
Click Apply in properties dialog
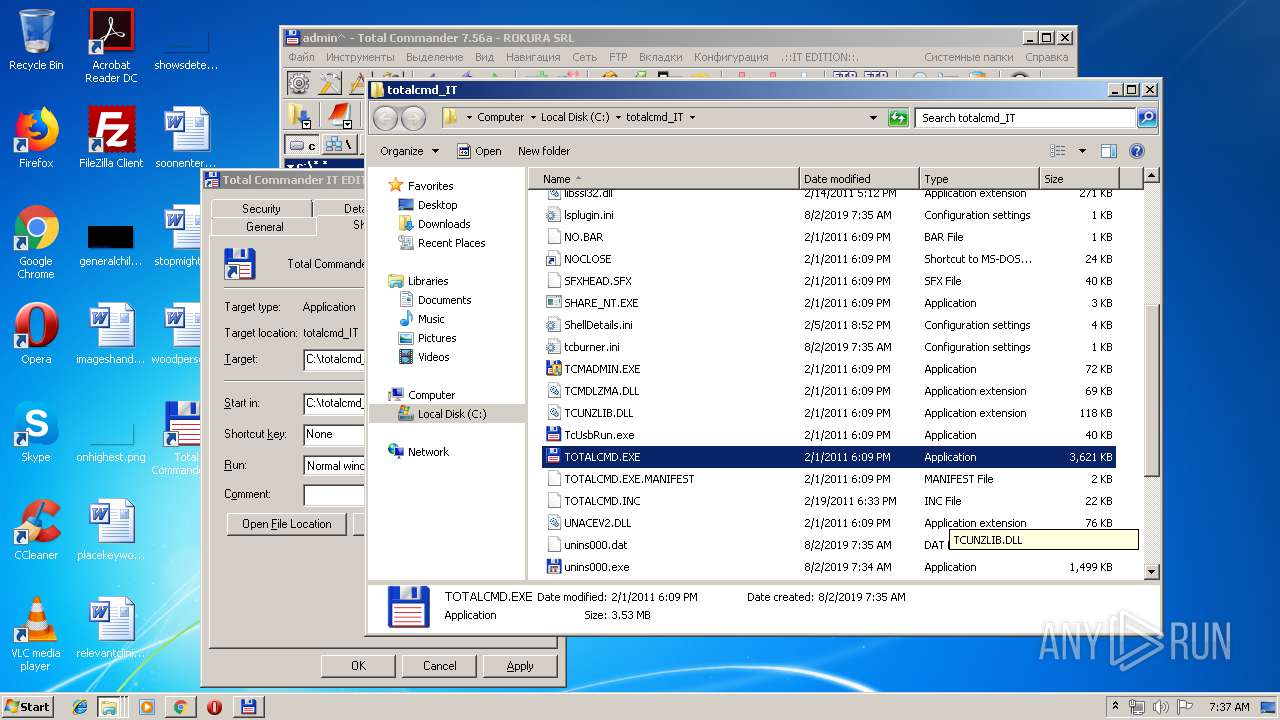(520, 666)
